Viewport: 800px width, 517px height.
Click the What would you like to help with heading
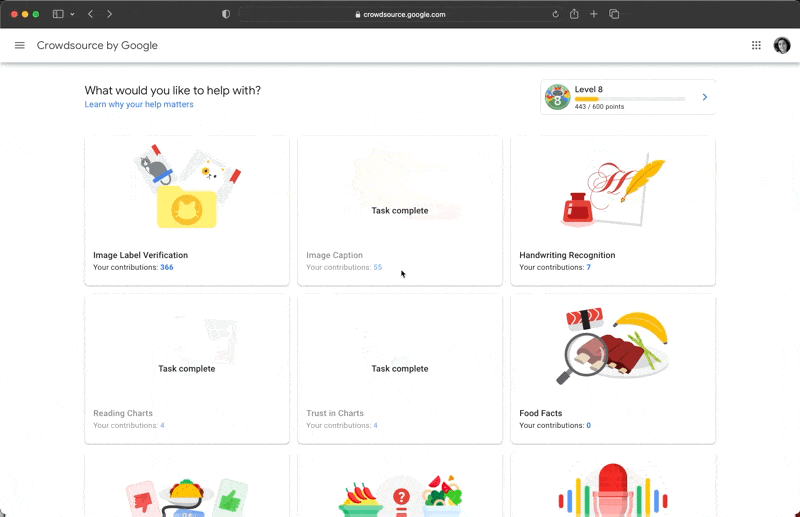(x=172, y=90)
